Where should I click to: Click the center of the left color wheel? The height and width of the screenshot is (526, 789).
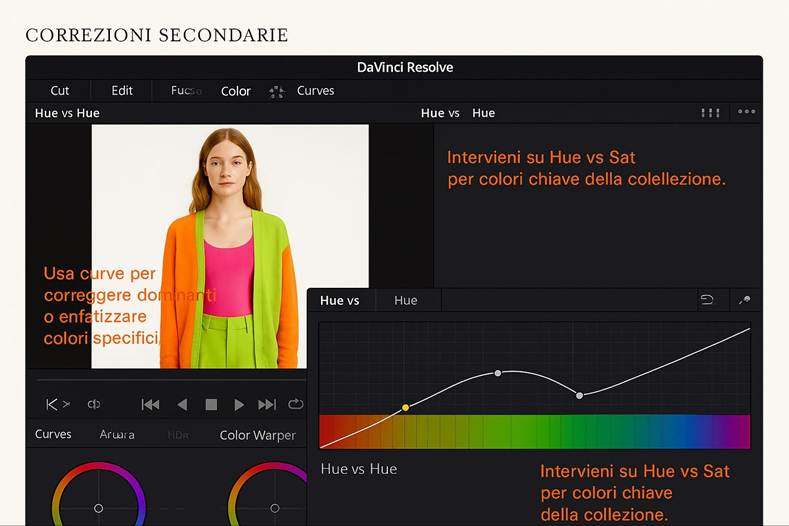99,508
